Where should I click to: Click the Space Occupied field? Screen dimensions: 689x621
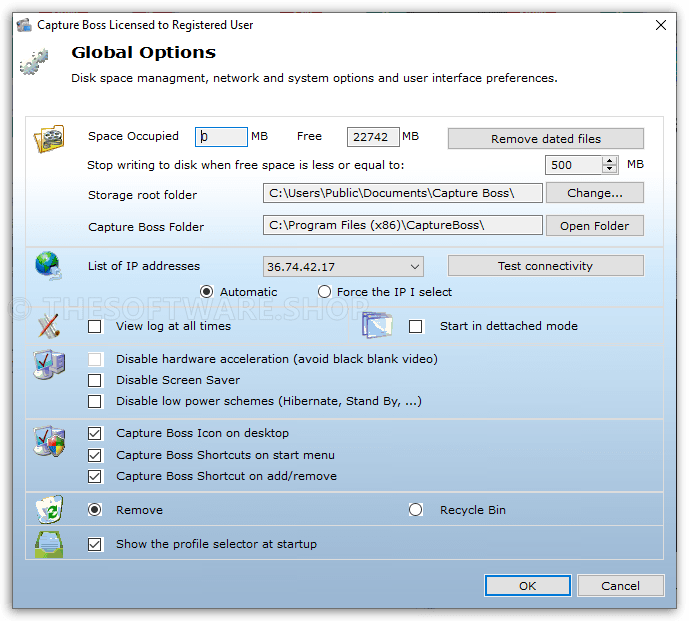pyautogui.click(x=221, y=137)
